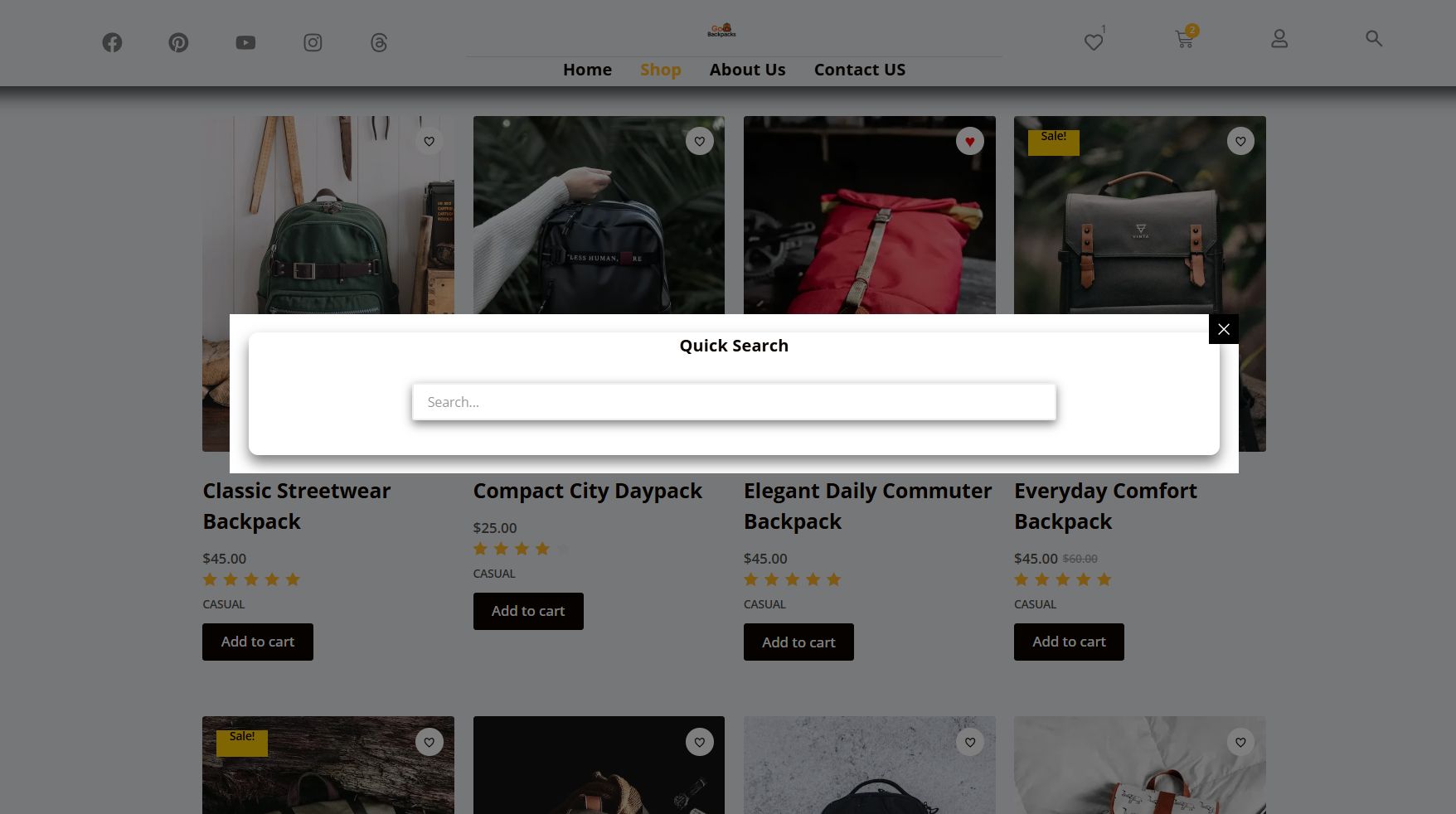Open the Elegant Daily Commuter Backpack title link
Viewport: 1456px width, 814px height.
(x=867, y=506)
